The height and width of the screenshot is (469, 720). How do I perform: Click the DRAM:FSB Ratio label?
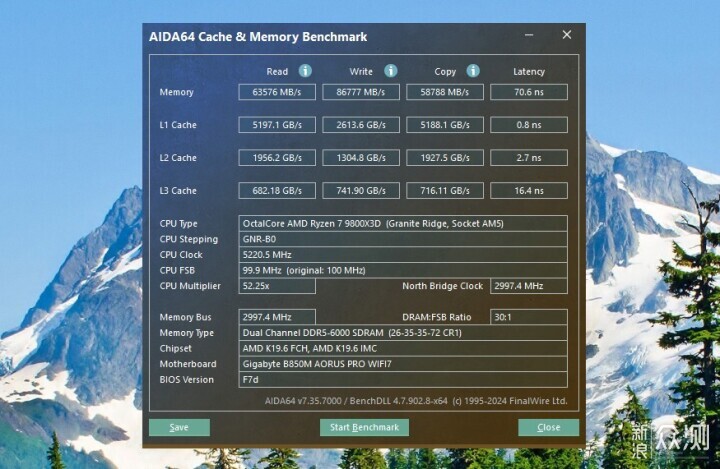[437, 317]
